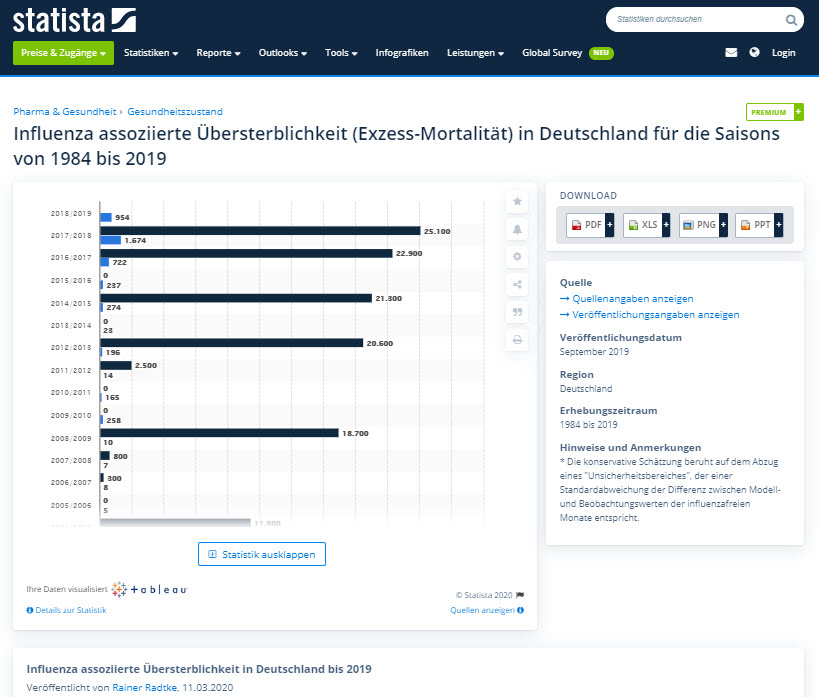819x697 pixels.
Task: Click the Gesundheitszustand breadcrumb link
Action: (x=175, y=111)
